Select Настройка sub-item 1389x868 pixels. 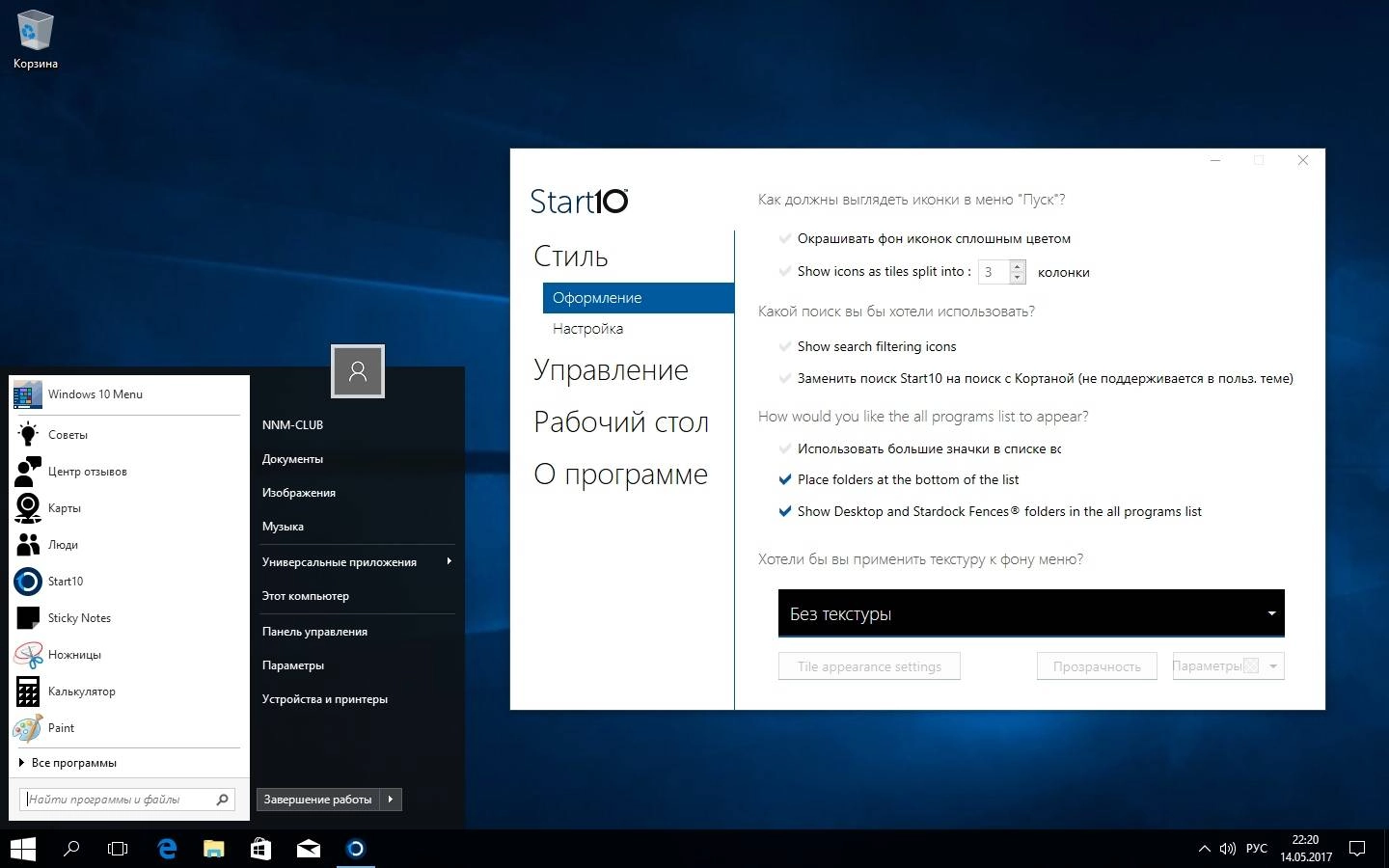[587, 329]
